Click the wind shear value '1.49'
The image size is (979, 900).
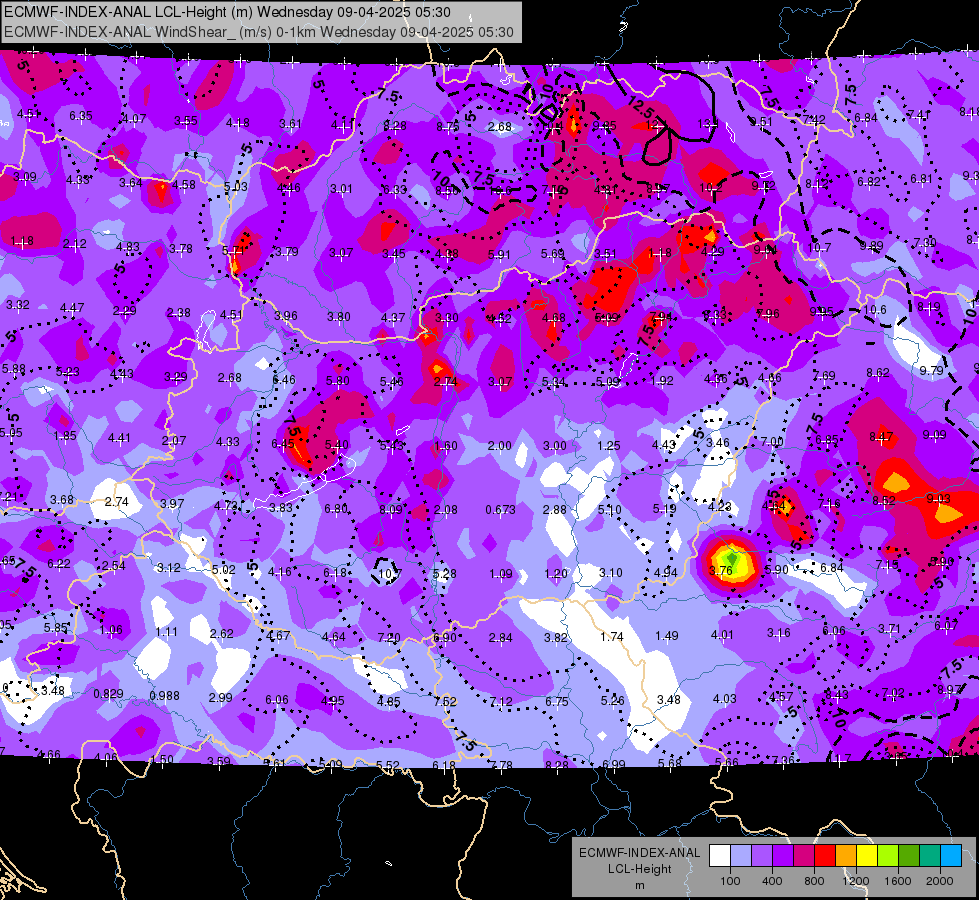click(x=667, y=636)
